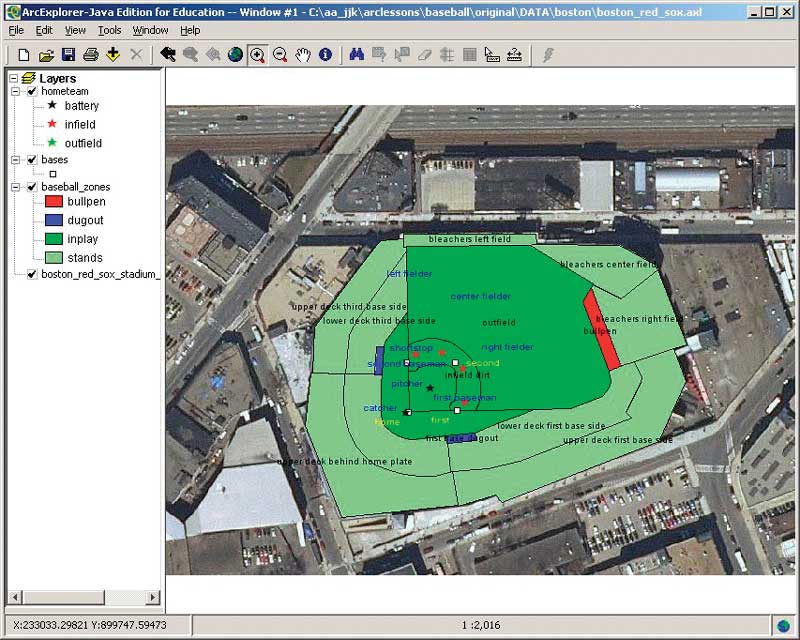Open a project with the folder icon
The height and width of the screenshot is (640, 800).
46,55
